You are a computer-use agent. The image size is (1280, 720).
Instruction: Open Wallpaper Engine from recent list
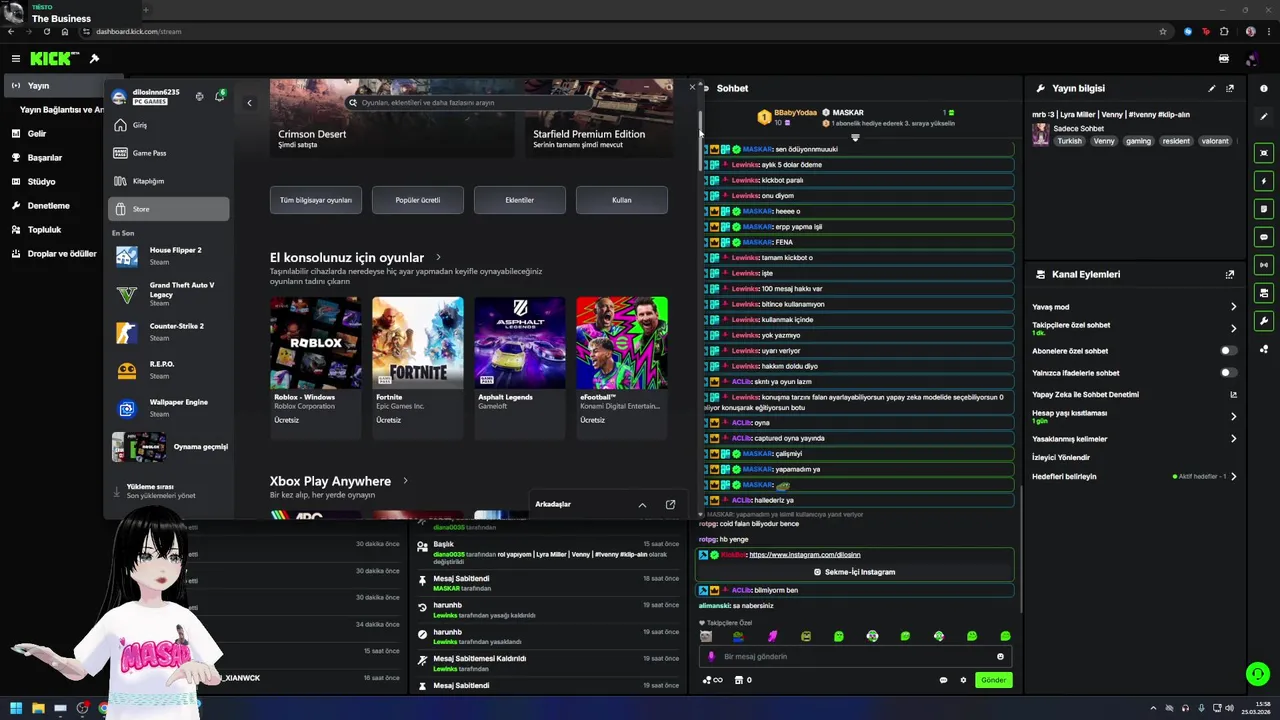click(x=168, y=408)
